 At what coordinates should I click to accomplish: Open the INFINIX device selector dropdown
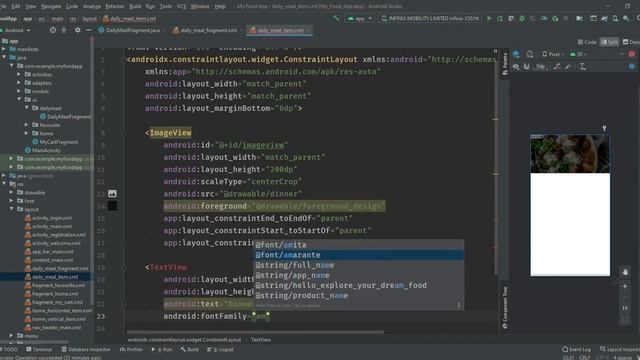pyautogui.click(x=430, y=18)
